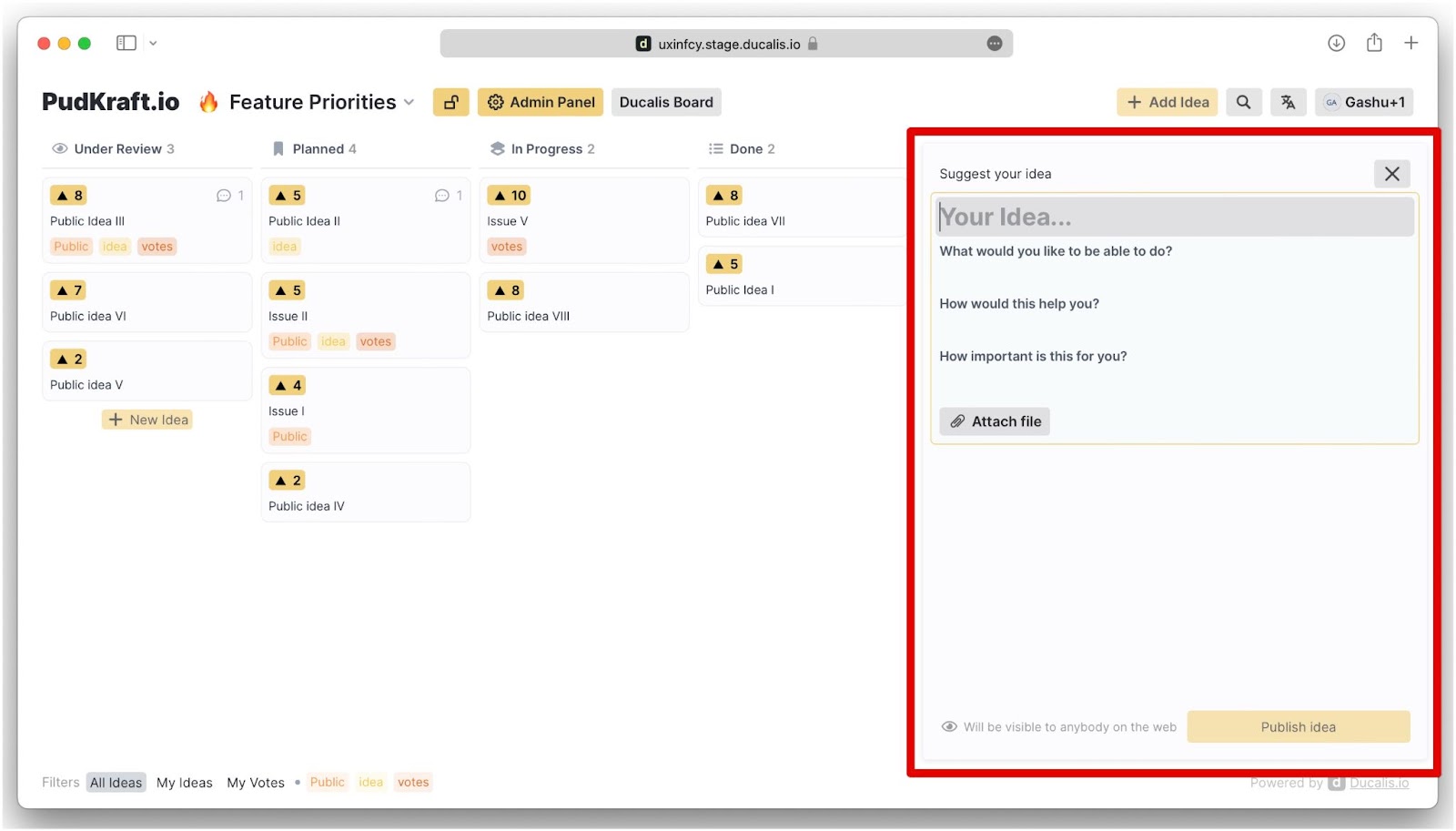Upvote Public Idea I with 5 votes
This screenshot has height=831, width=1456.
(x=725, y=264)
